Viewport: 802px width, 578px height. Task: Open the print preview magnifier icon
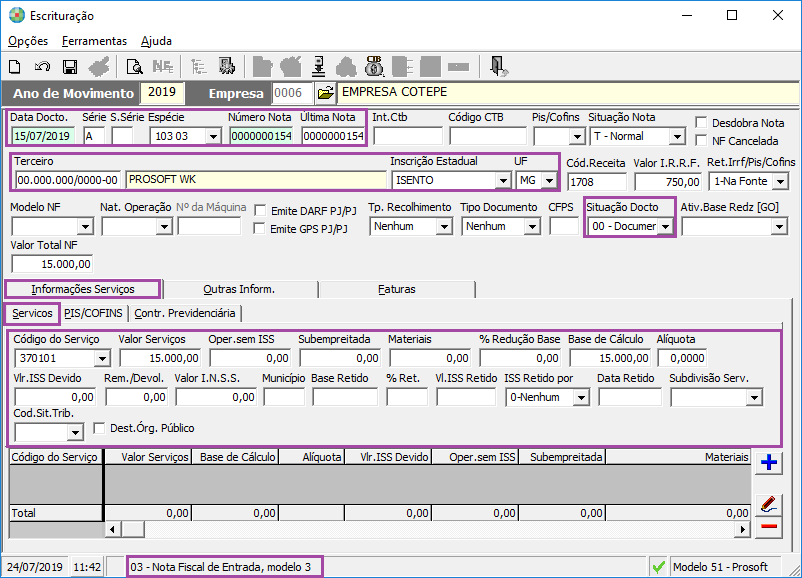point(134,67)
